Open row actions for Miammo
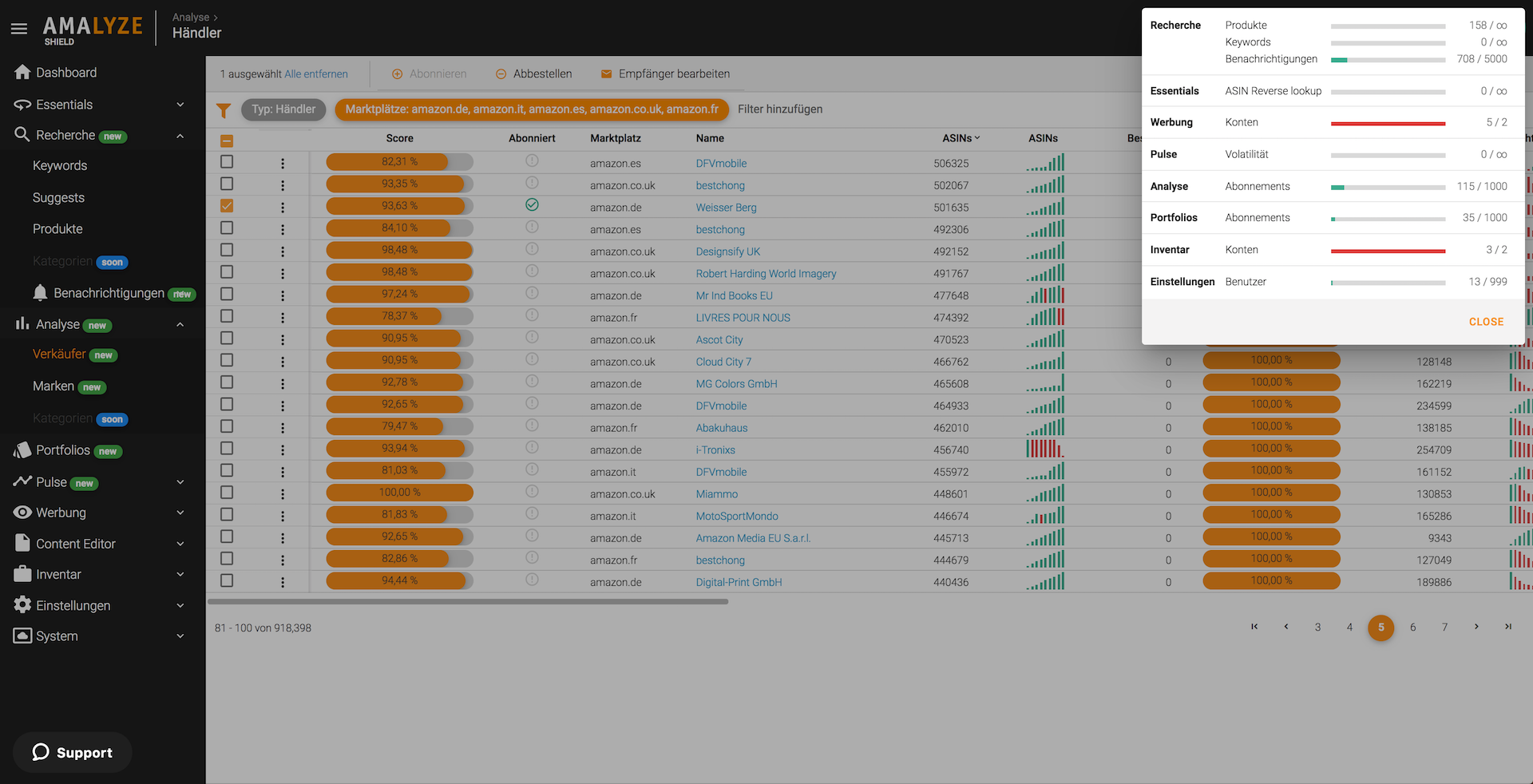The image size is (1533, 784). click(283, 494)
